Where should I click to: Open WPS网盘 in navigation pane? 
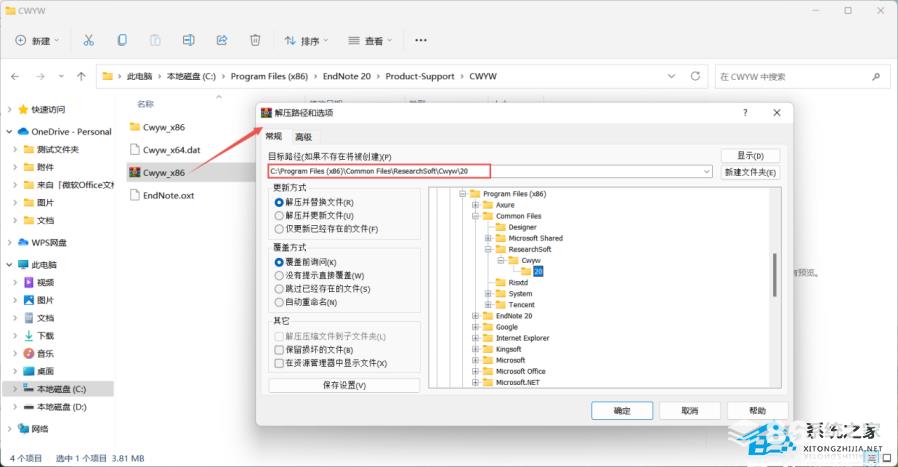tap(49, 242)
